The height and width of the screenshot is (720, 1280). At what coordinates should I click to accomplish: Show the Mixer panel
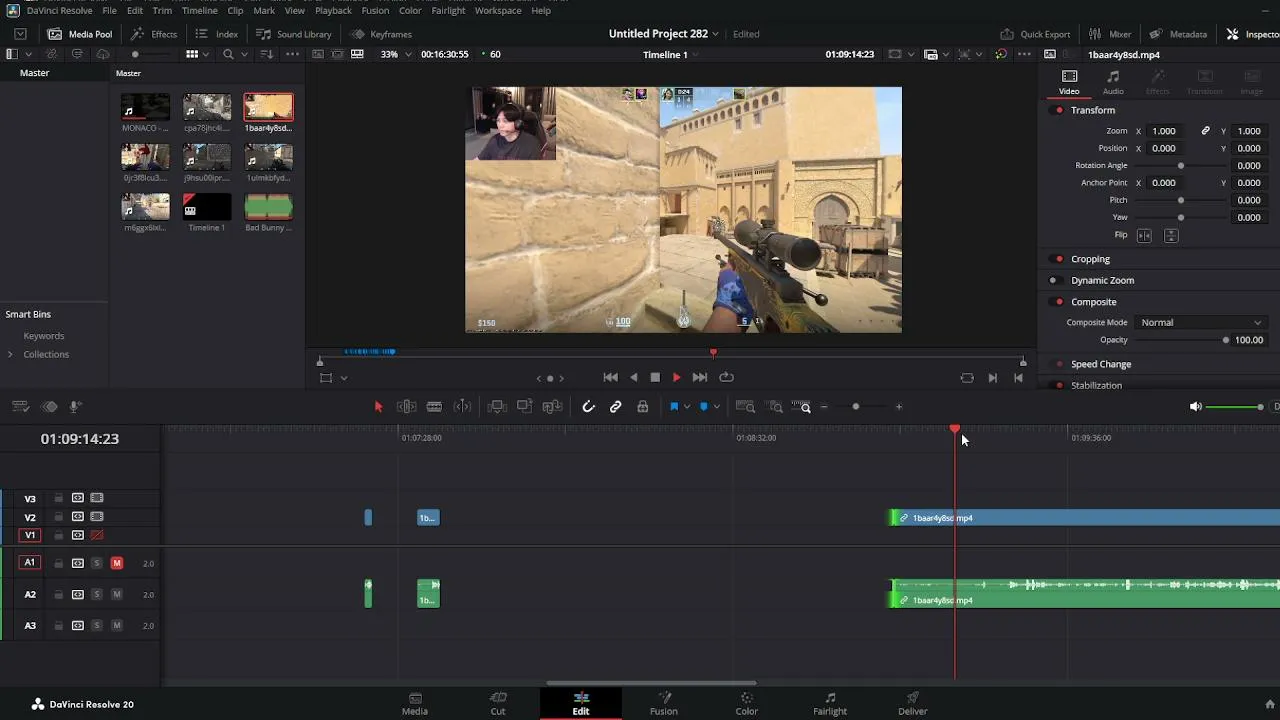(x=1110, y=34)
